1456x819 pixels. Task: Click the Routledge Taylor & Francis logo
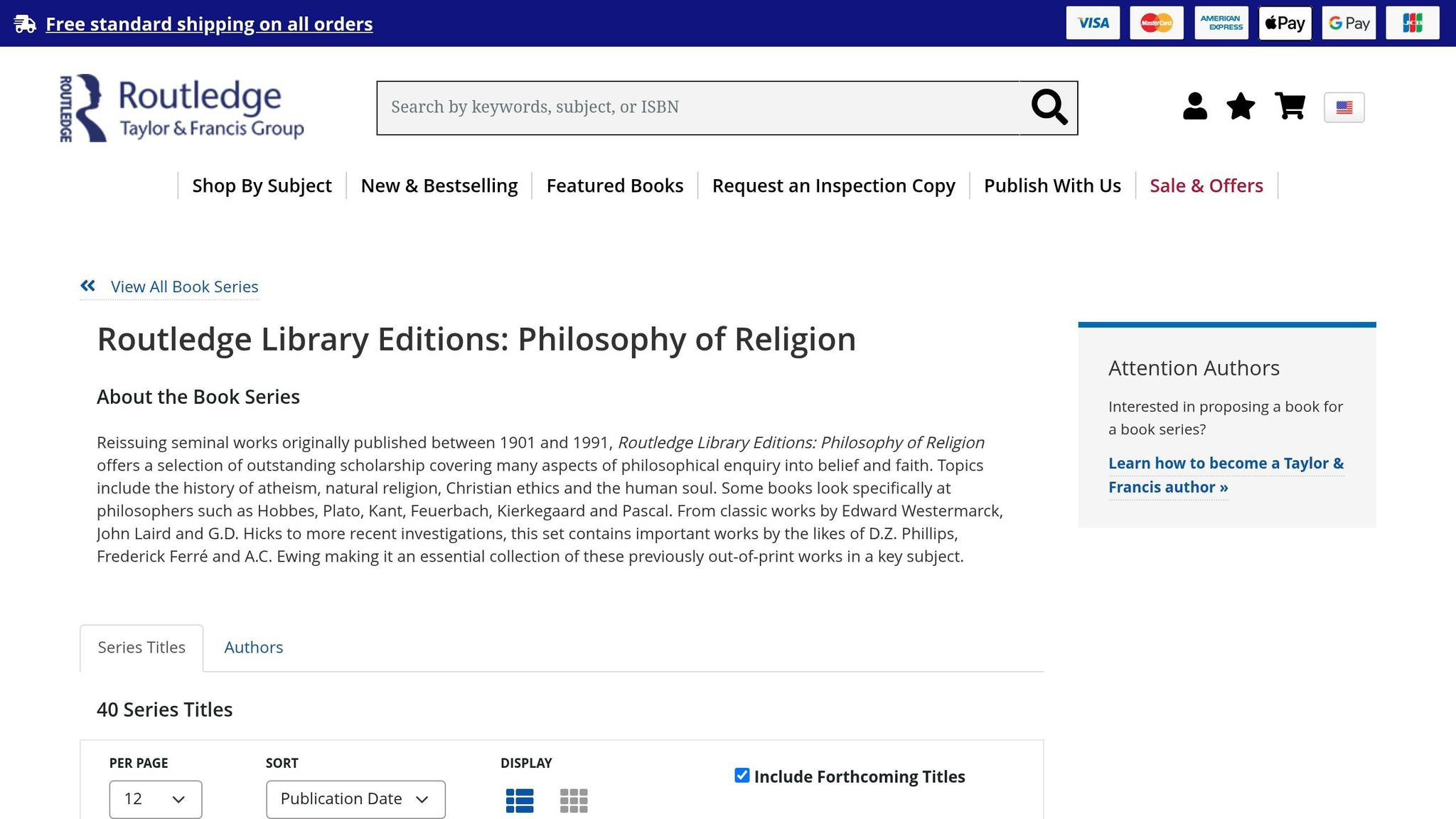pos(181,108)
